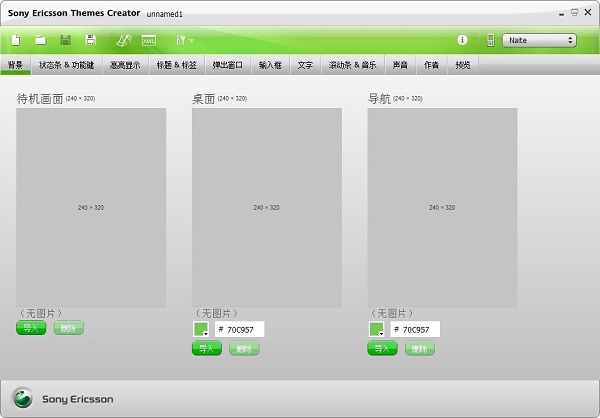Open the image editor pencil tool
Image resolution: width=600 pixels, height=418 pixels.
(123, 40)
